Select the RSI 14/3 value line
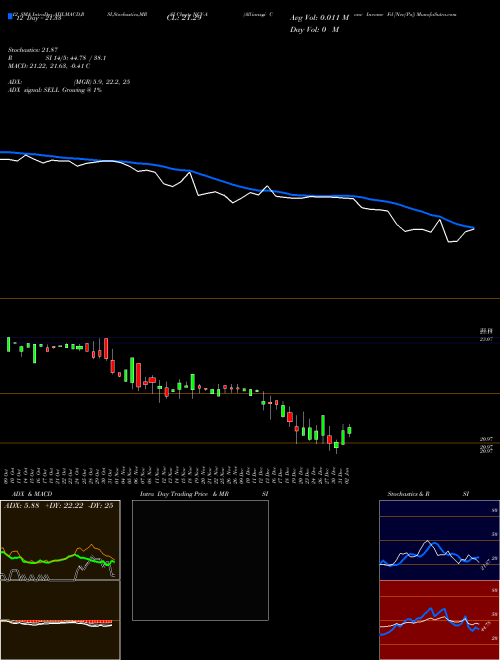The width and height of the screenshot is (500, 660). pyautogui.click(x=57, y=58)
